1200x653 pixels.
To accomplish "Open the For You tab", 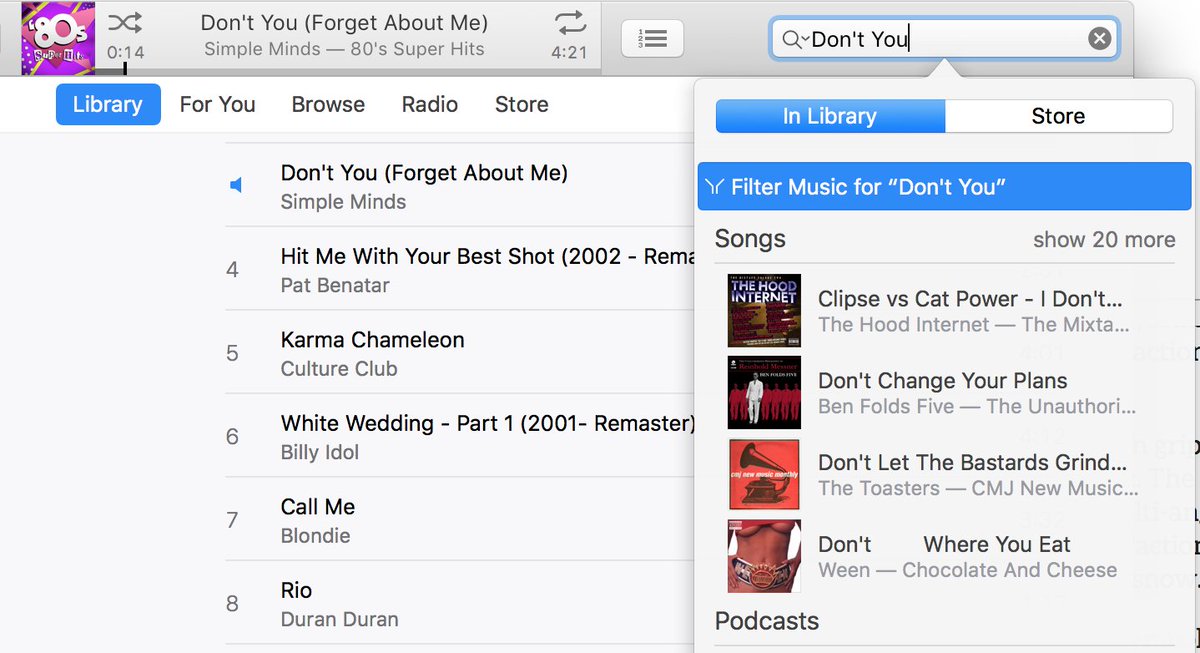I will 217,104.
